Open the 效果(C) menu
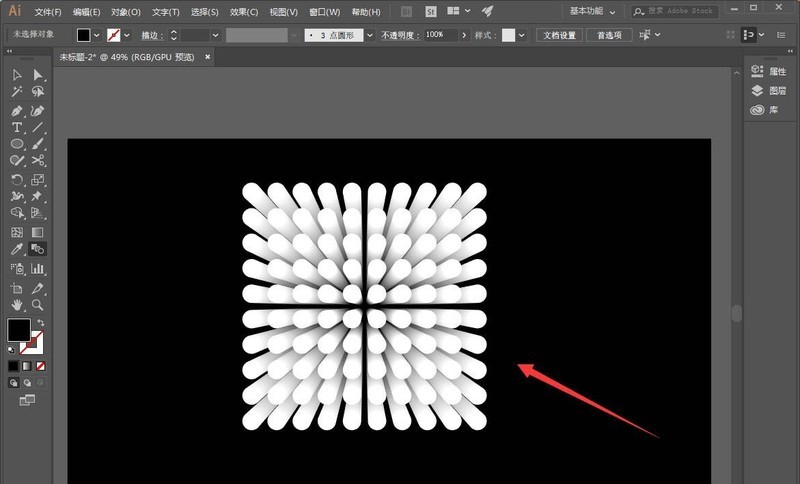This screenshot has height=484, width=800. pos(243,12)
